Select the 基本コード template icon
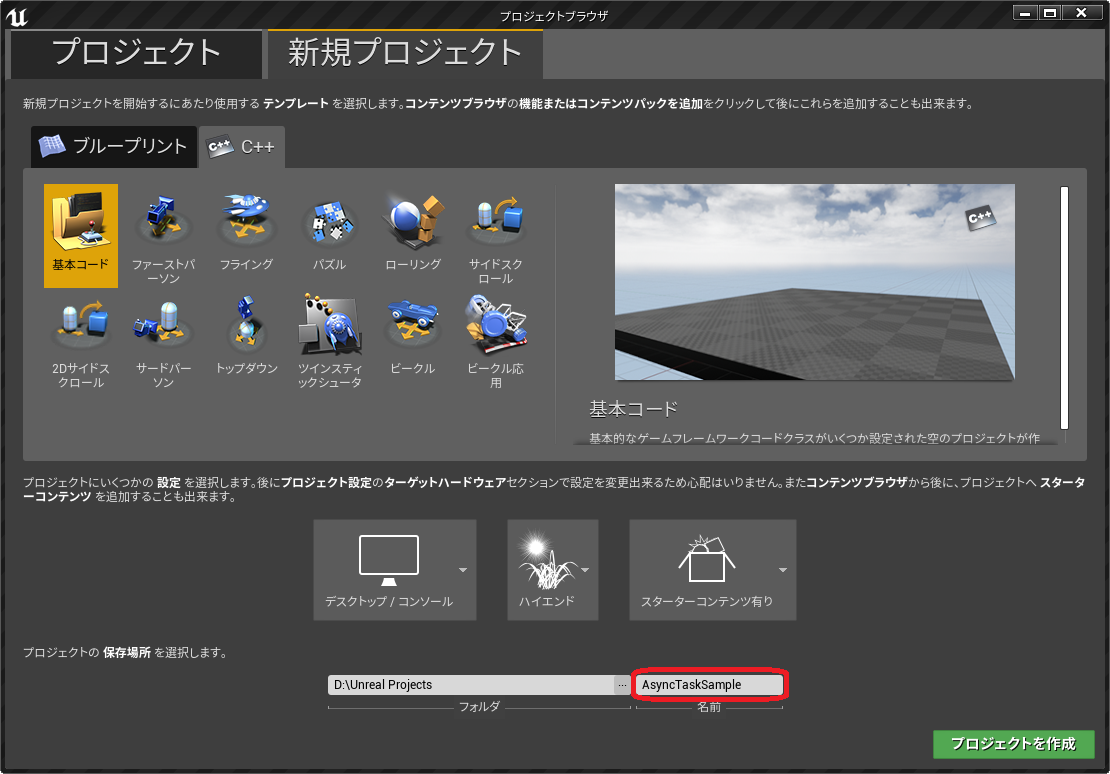 pos(81,236)
